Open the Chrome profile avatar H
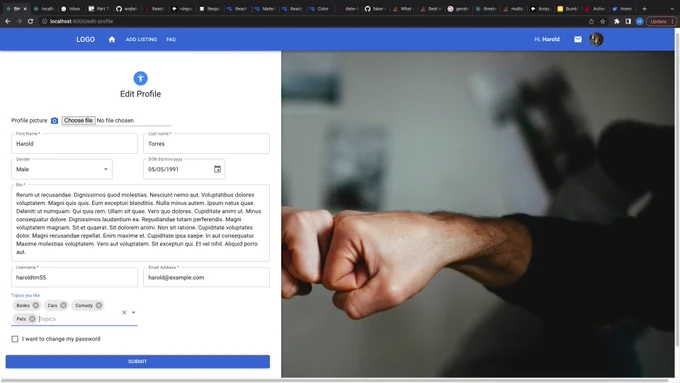680x383 pixels. pos(639,21)
